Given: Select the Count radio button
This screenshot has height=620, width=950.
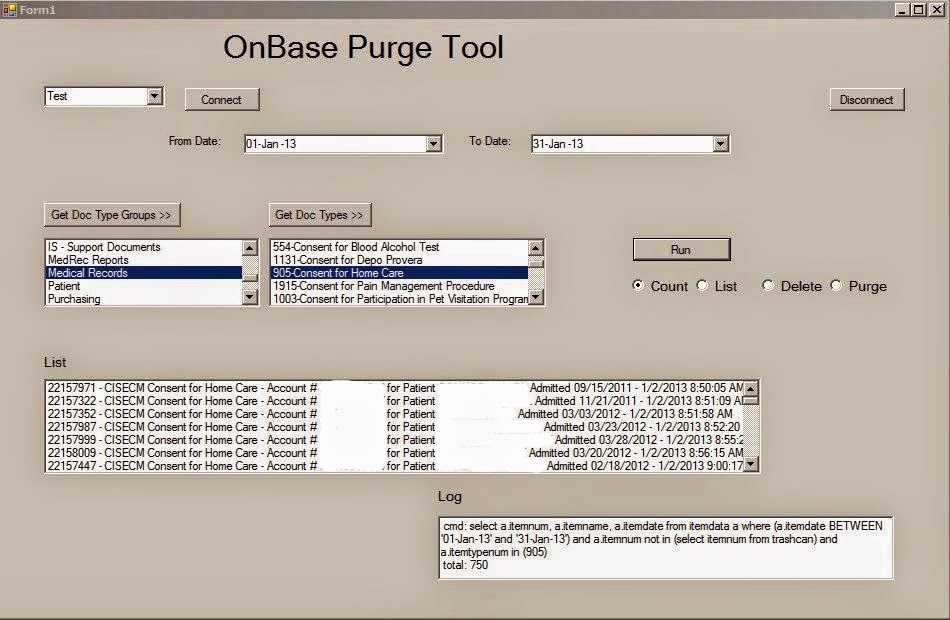Looking at the screenshot, I should click(x=637, y=286).
